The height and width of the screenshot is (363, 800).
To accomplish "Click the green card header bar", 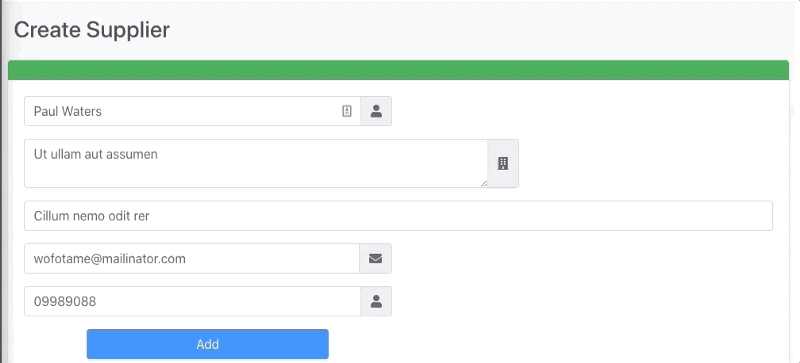I will pyautogui.click(x=398, y=70).
